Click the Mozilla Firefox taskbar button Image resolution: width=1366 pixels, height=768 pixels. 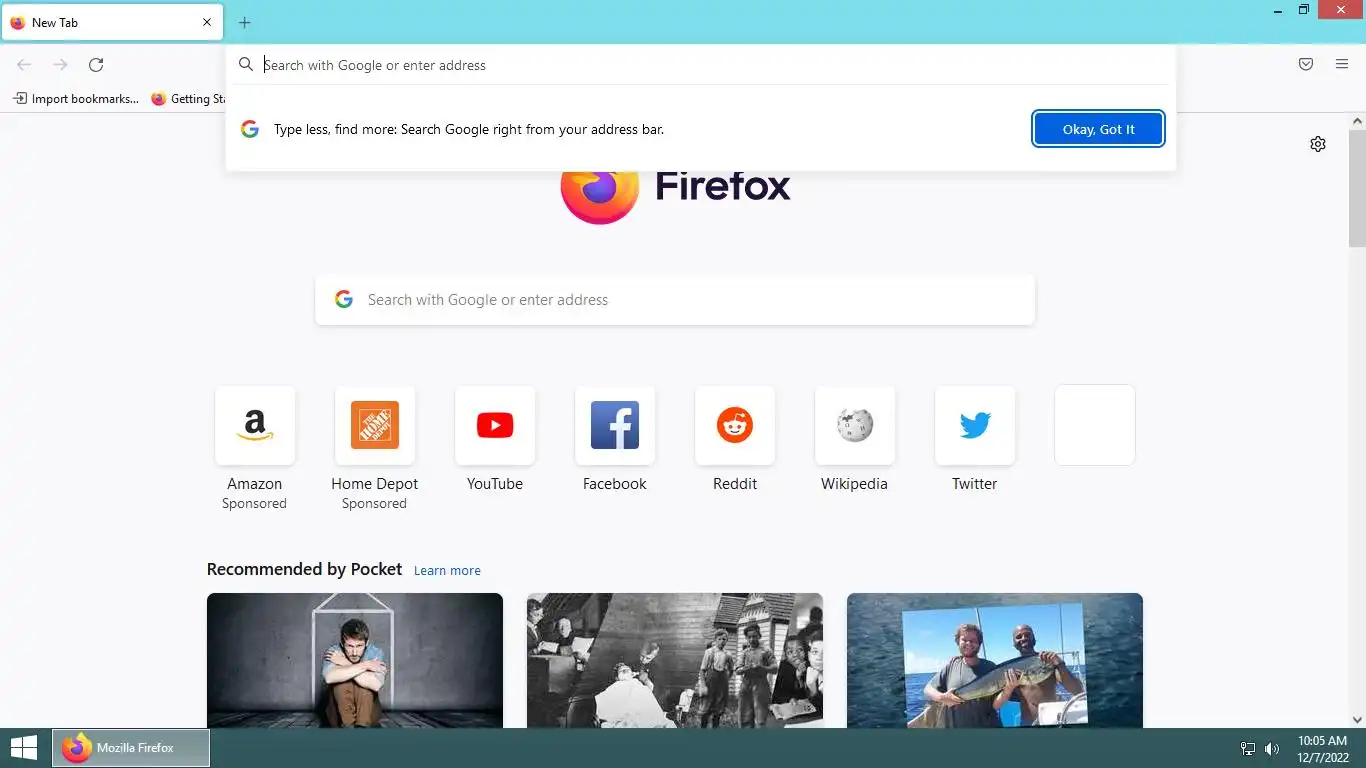click(x=131, y=748)
